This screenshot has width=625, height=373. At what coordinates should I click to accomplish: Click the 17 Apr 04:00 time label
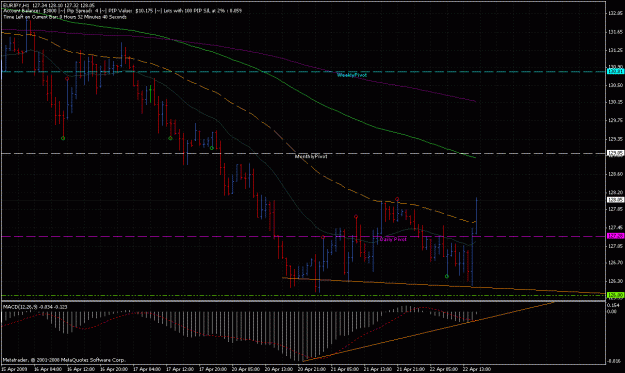(147, 369)
